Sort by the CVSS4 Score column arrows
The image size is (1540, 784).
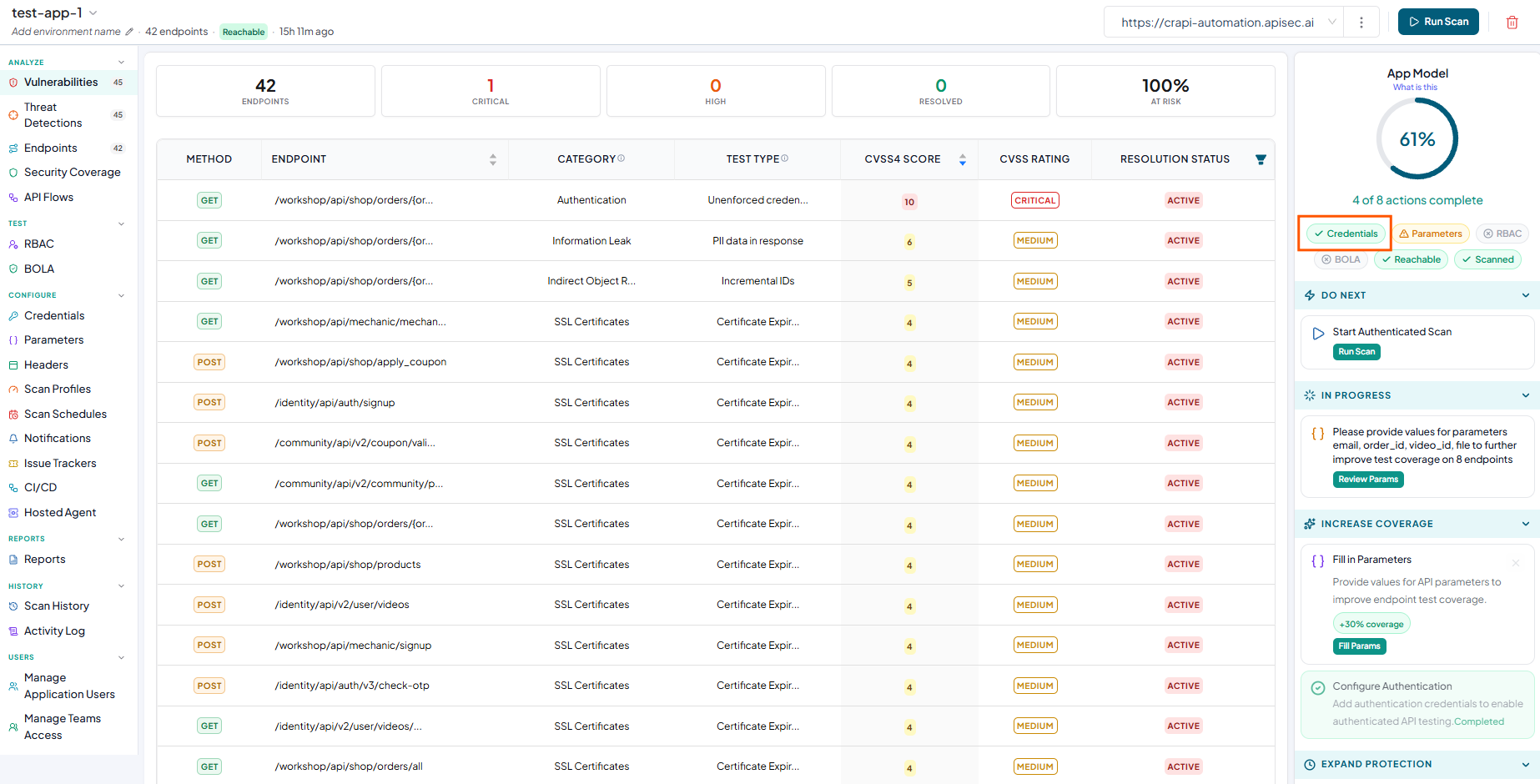click(963, 159)
